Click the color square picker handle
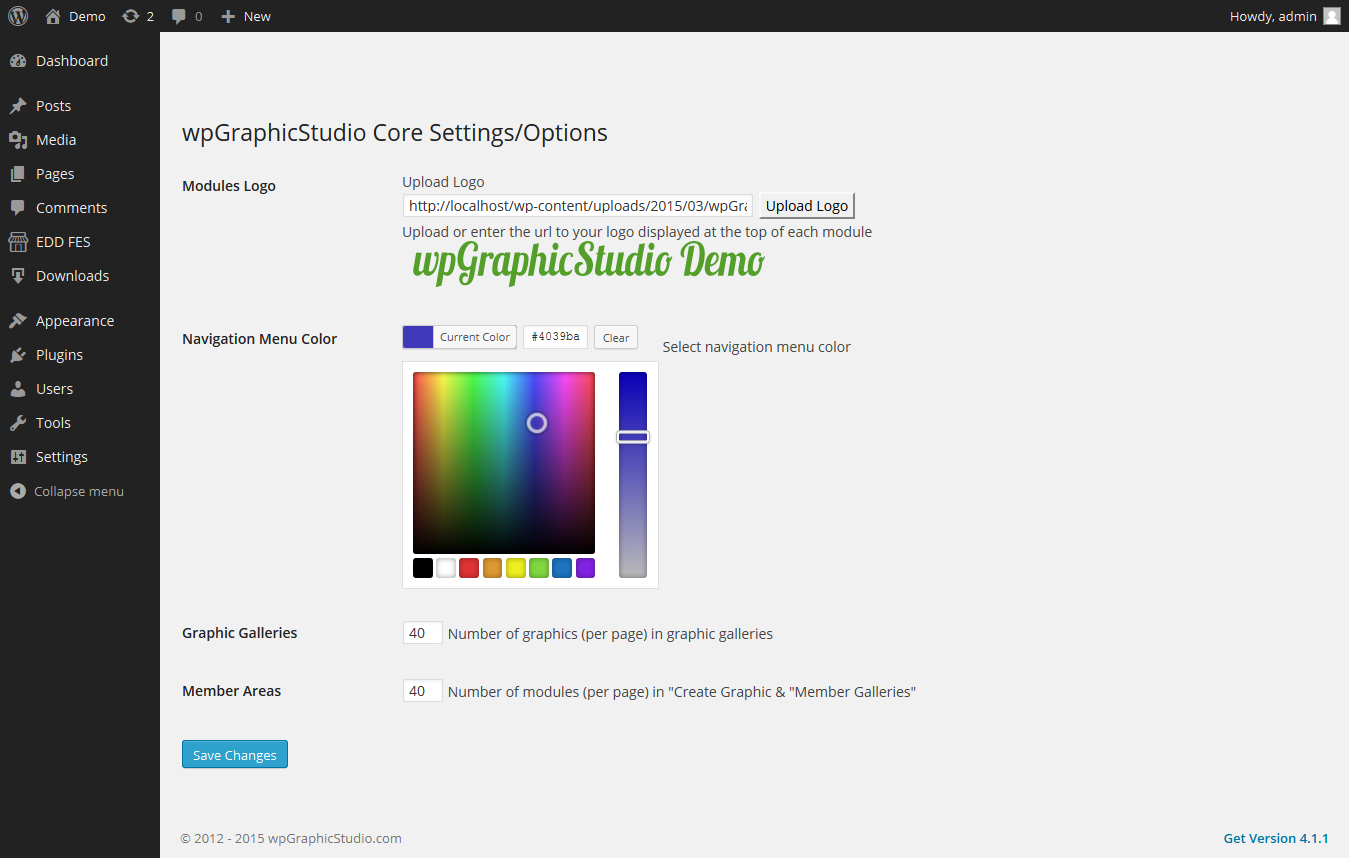The height and width of the screenshot is (858, 1349). click(537, 423)
